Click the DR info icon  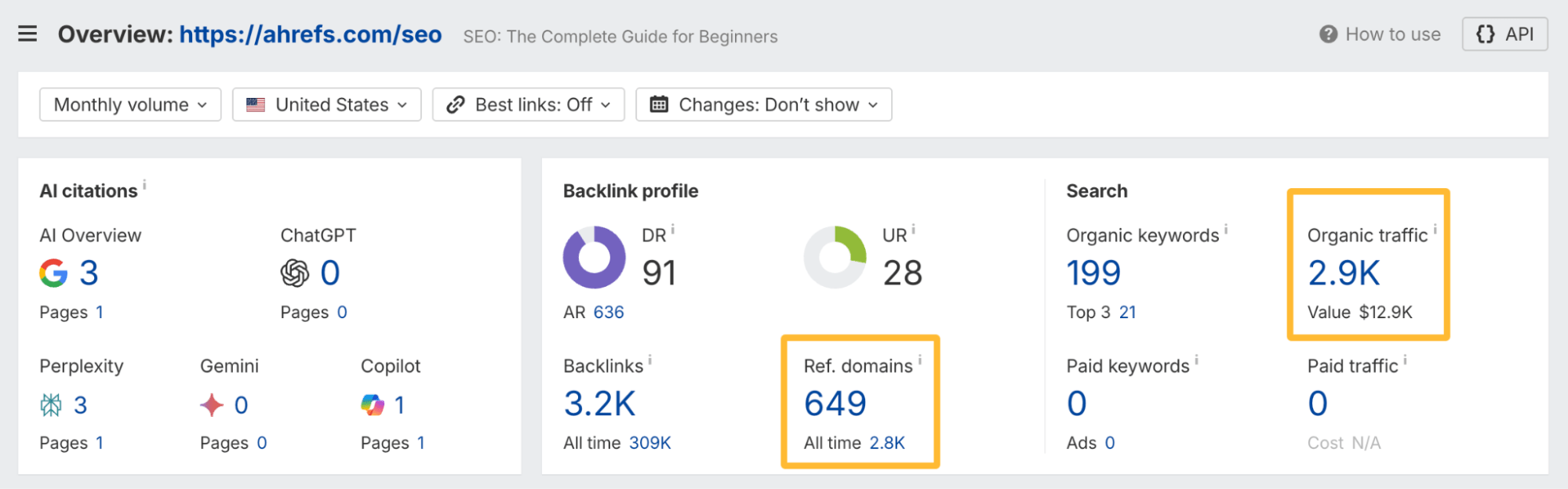click(x=673, y=230)
